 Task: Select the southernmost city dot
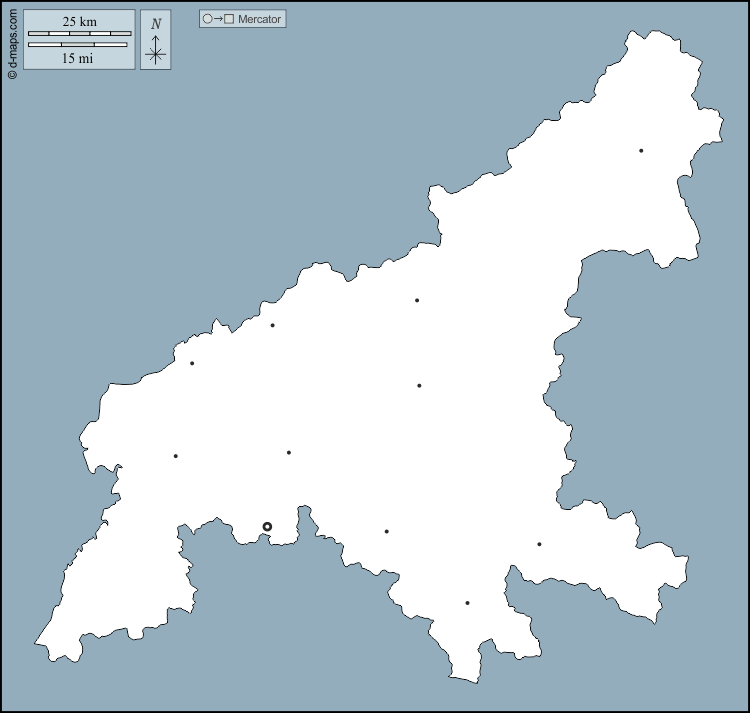[x=467, y=603]
